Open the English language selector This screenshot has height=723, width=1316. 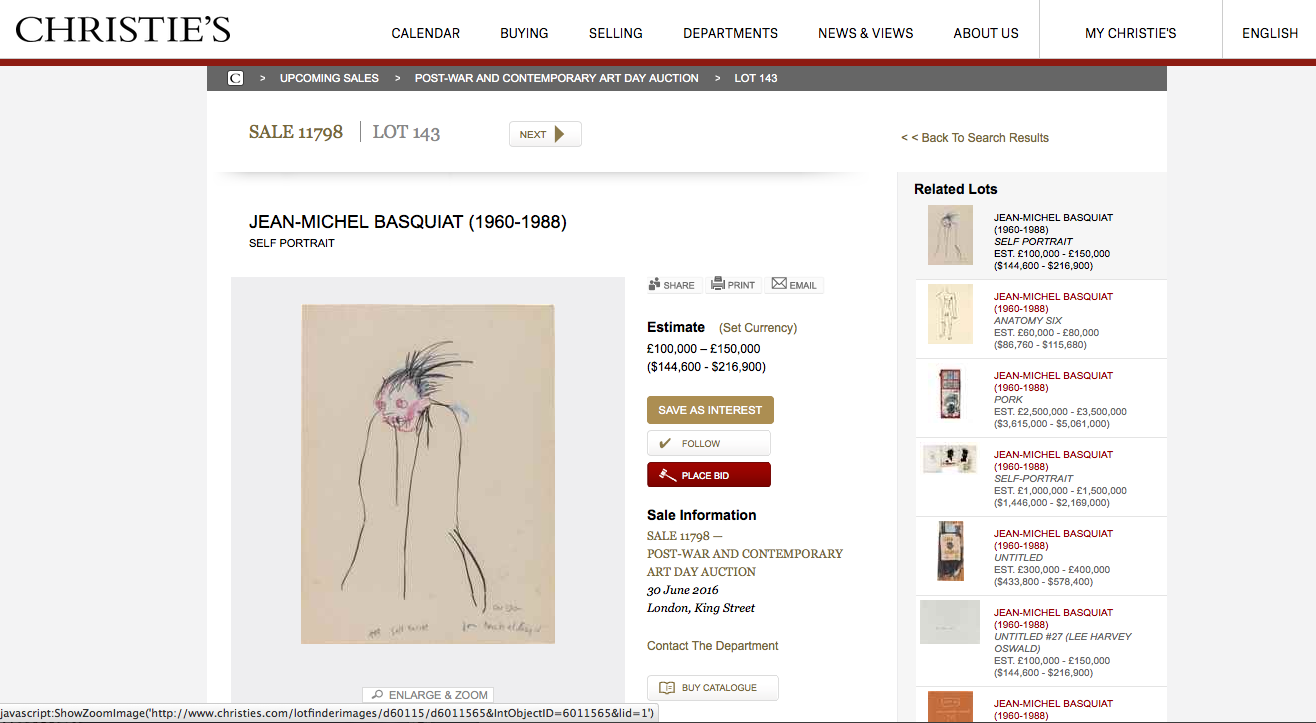tap(1269, 33)
